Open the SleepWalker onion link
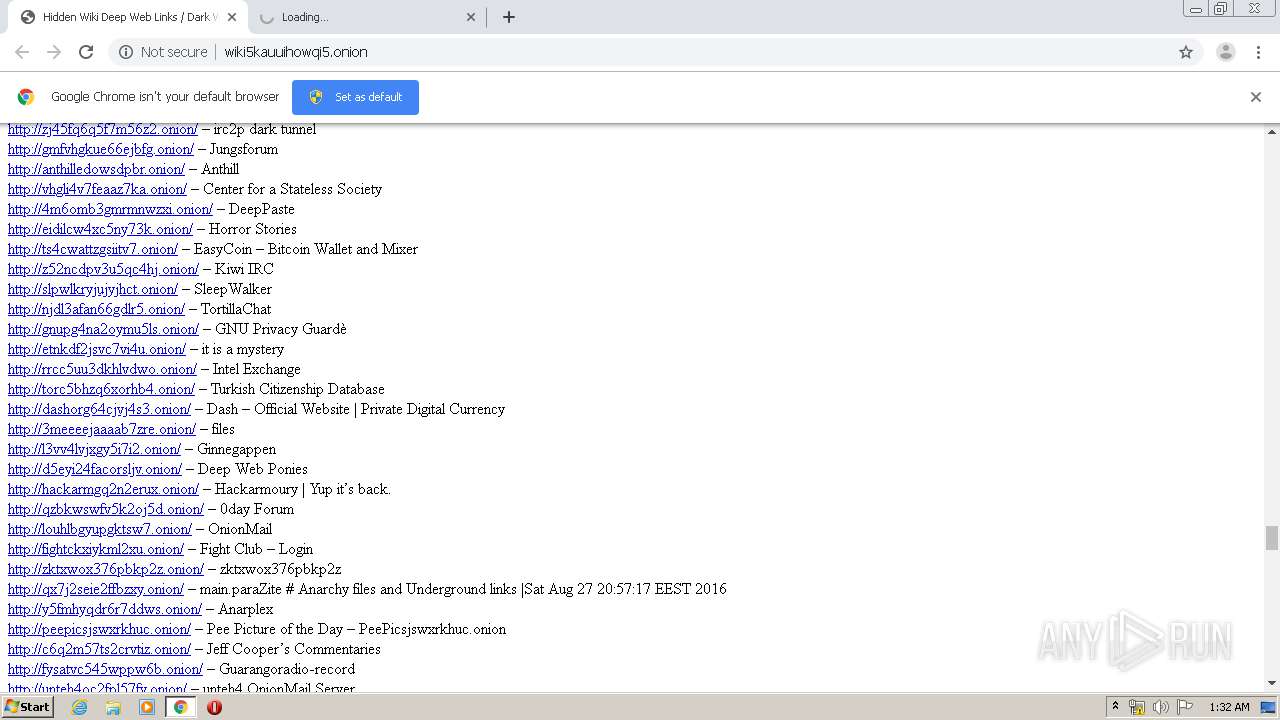The image size is (1280, 720). [x=93, y=289]
